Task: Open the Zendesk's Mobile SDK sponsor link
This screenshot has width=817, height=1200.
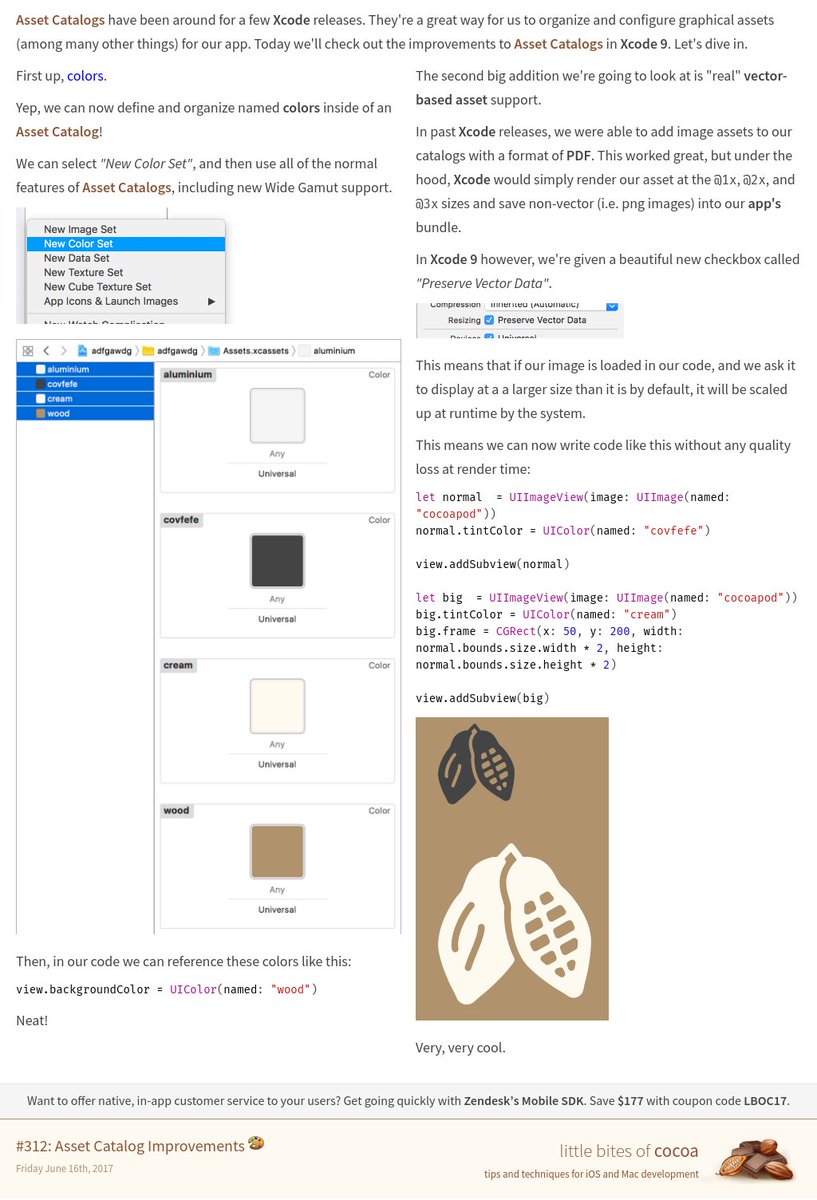Action: click(524, 1100)
